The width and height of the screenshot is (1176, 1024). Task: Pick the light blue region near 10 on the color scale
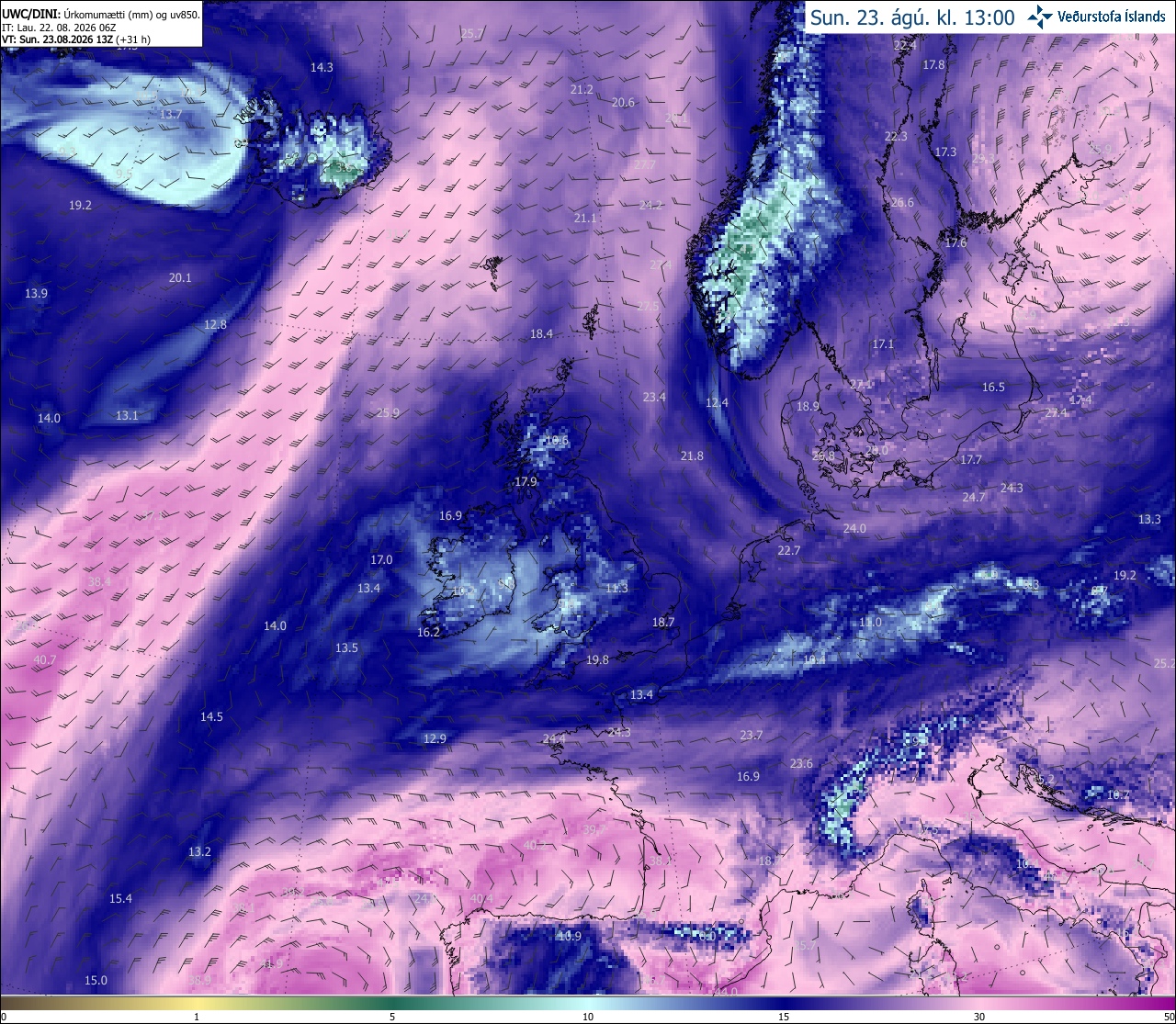[588, 1002]
